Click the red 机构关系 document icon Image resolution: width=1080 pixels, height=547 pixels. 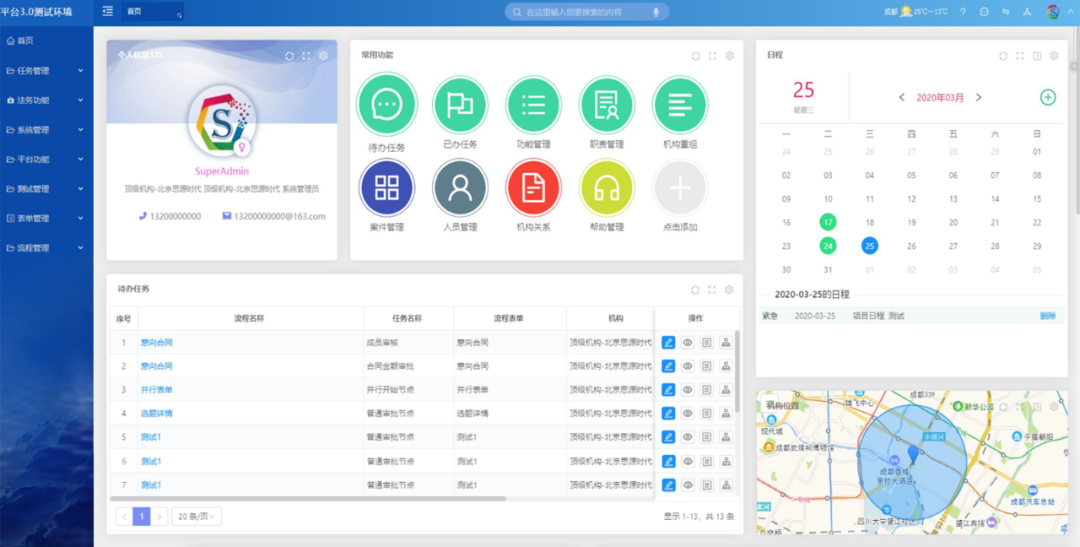click(x=533, y=187)
